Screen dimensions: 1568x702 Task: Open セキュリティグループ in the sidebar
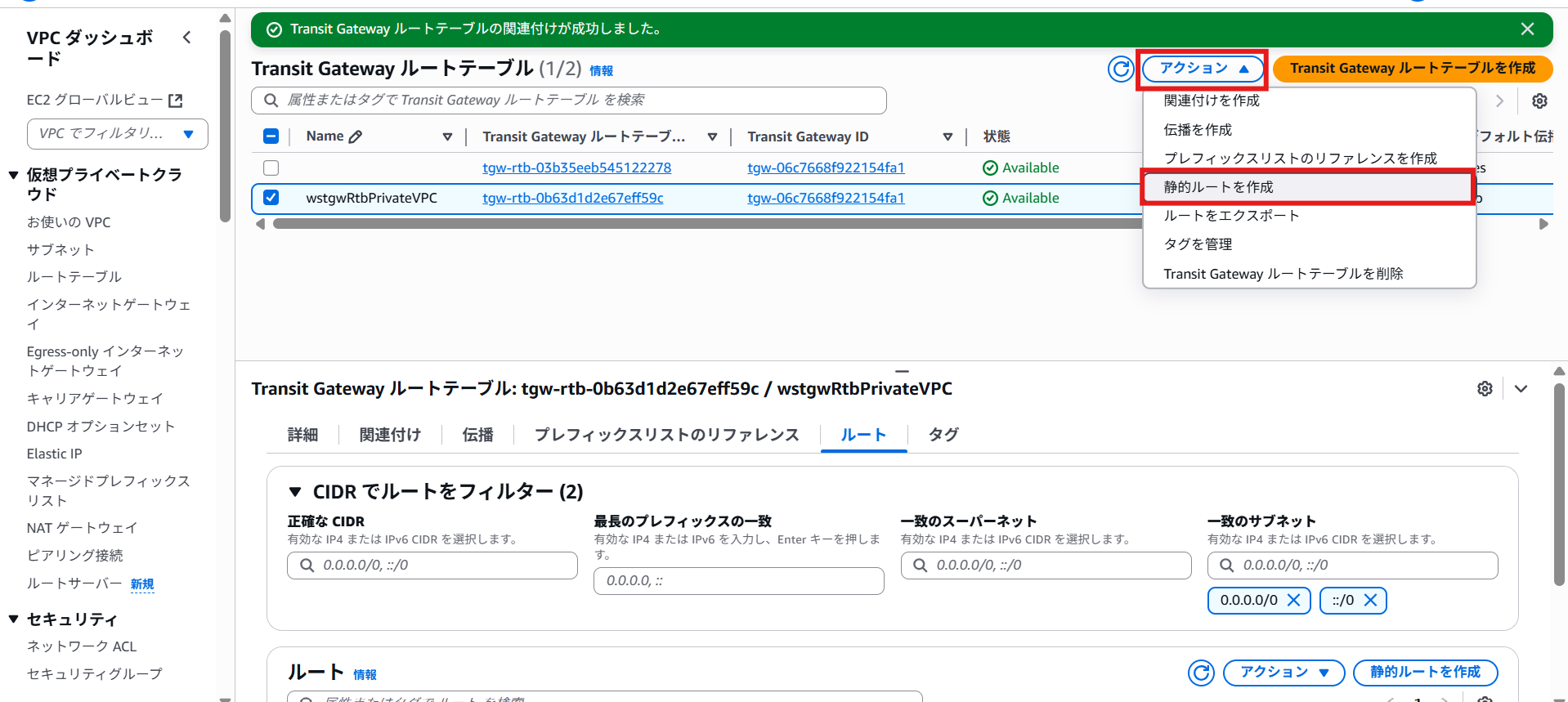pyautogui.click(x=95, y=674)
